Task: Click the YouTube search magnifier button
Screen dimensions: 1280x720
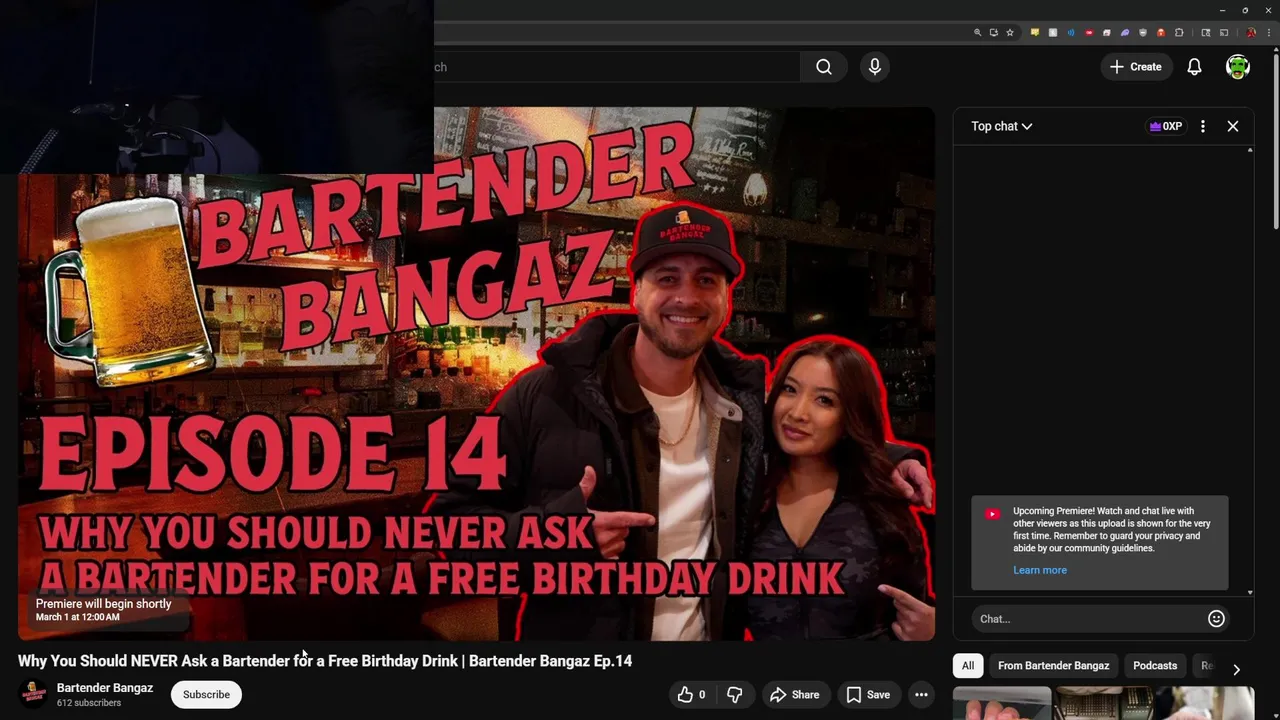Action: [x=823, y=67]
